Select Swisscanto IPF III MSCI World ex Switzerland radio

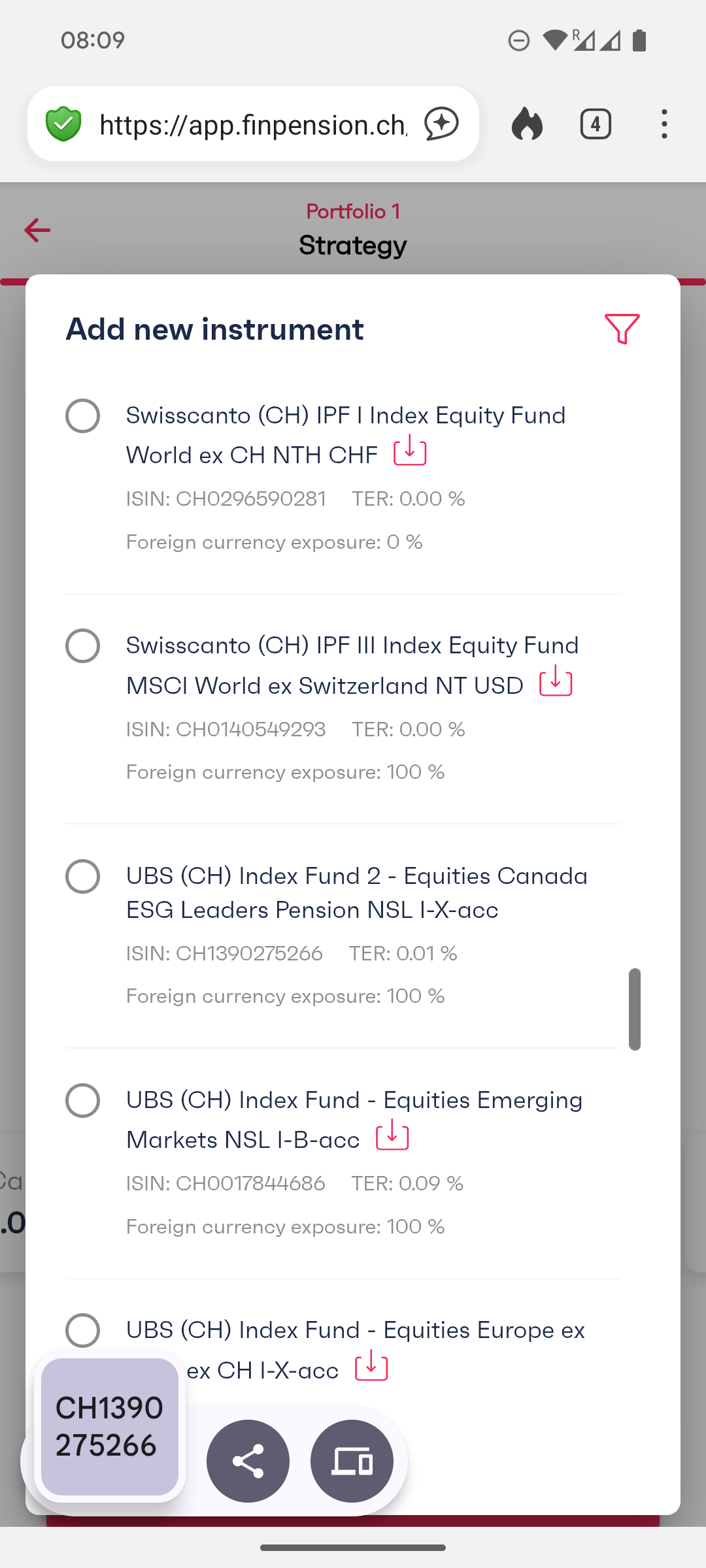83,646
